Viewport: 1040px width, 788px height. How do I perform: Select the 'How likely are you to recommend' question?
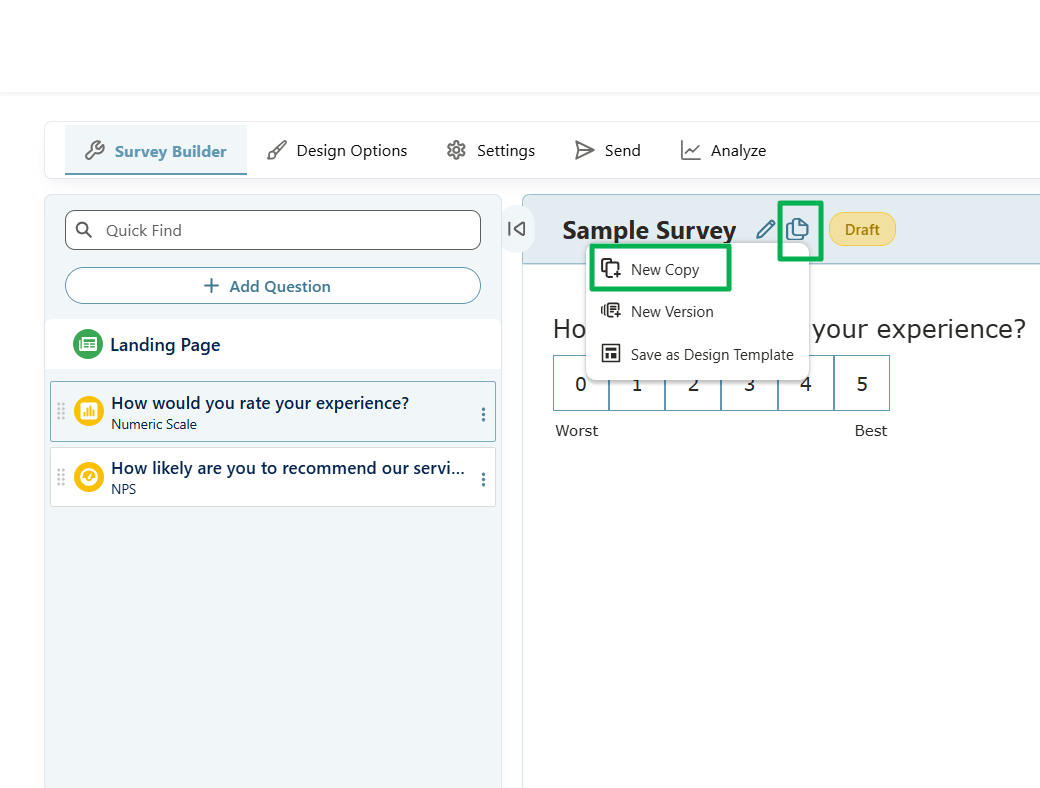click(273, 477)
